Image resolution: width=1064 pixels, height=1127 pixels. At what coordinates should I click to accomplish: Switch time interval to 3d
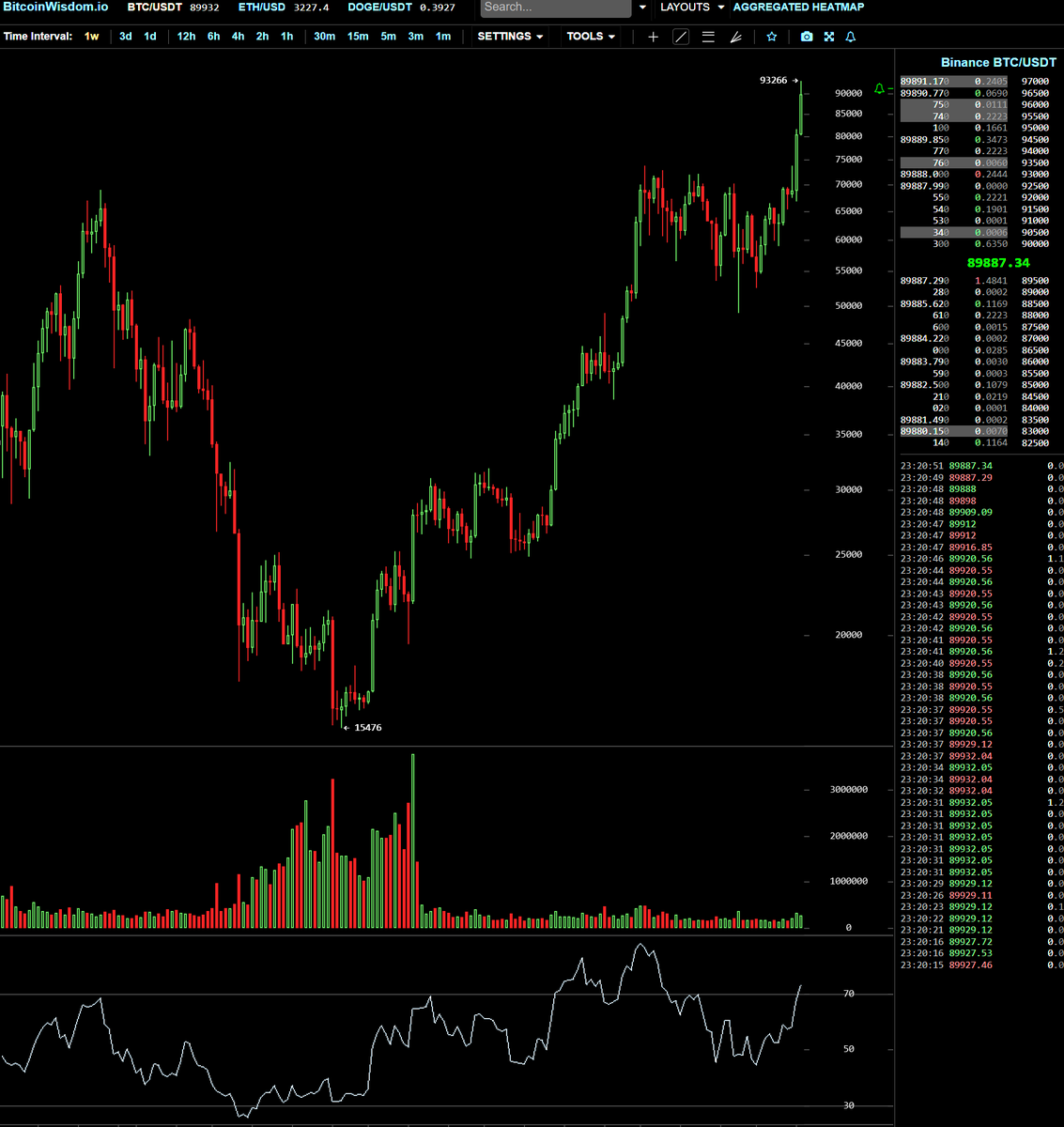pos(125,37)
